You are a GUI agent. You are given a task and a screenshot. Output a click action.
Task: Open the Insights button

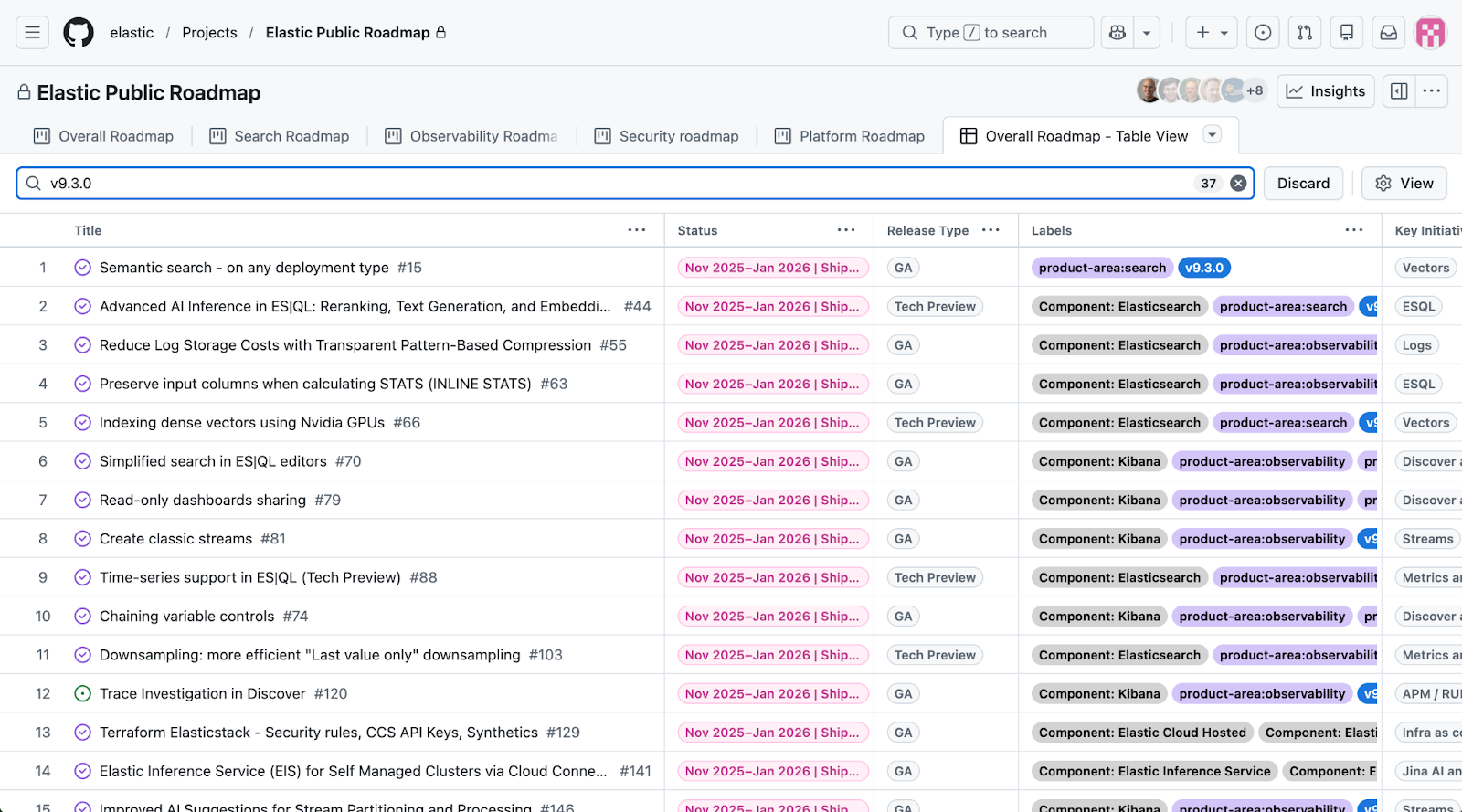click(x=1325, y=91)
